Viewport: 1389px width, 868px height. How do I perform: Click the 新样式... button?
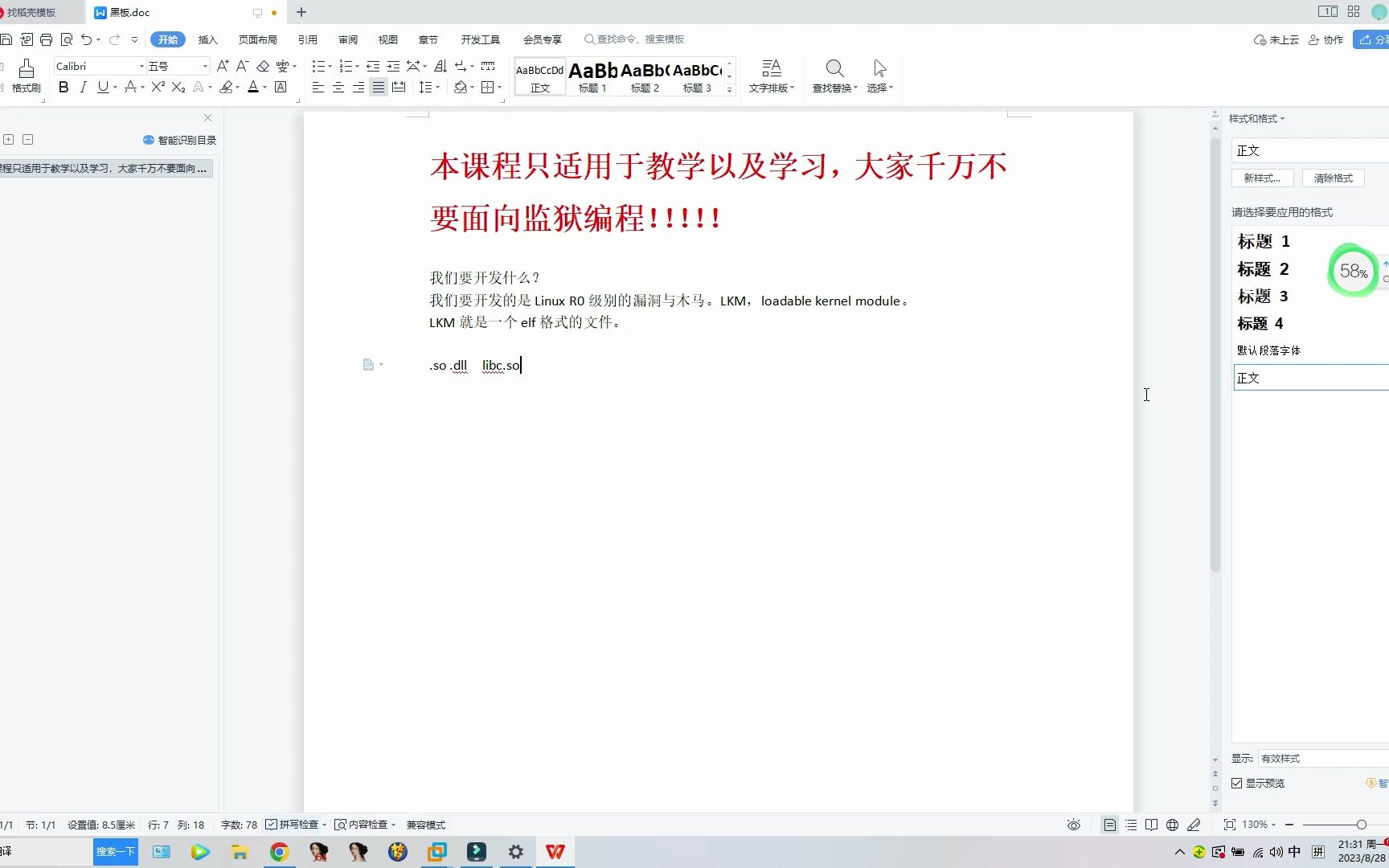click(x=1262, y=178)
